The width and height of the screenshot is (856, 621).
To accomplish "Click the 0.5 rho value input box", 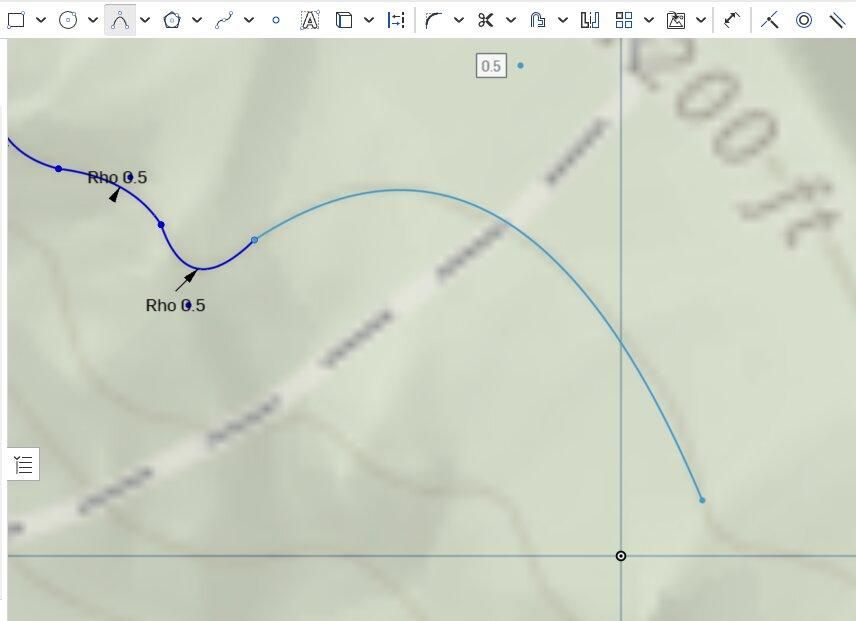I will pos(491,66).
